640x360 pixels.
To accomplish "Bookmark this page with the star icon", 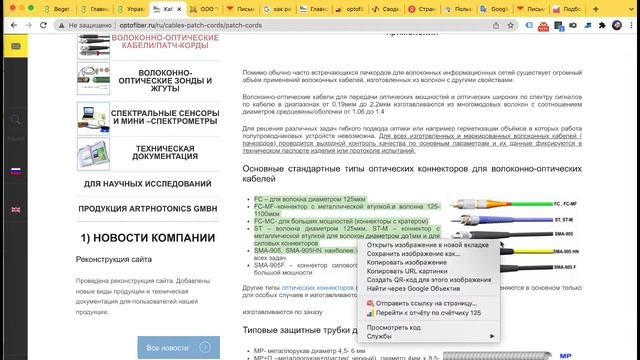I will (x=510, y=25).
